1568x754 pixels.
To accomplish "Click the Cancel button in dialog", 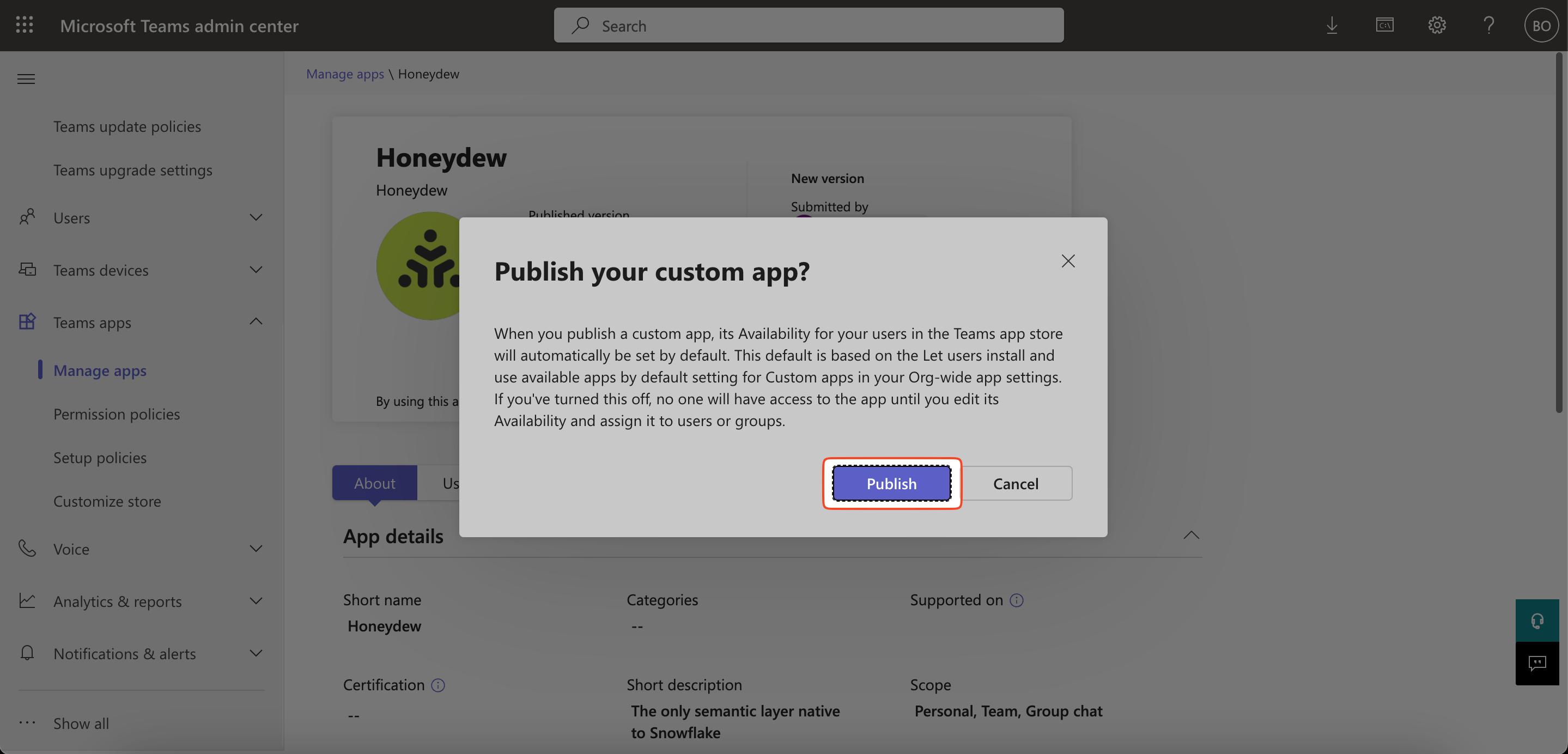I will click(x=1016, y=483).
